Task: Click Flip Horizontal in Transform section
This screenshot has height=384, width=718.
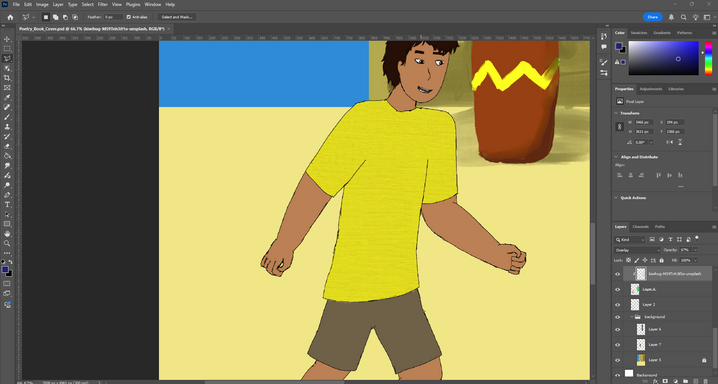Action: coord(669,142)
